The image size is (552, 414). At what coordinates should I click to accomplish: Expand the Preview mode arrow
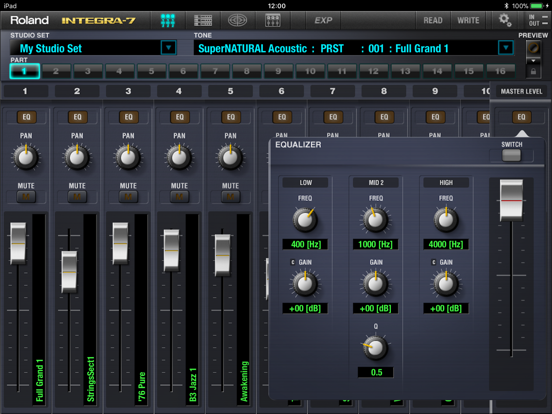pos(533,61)
